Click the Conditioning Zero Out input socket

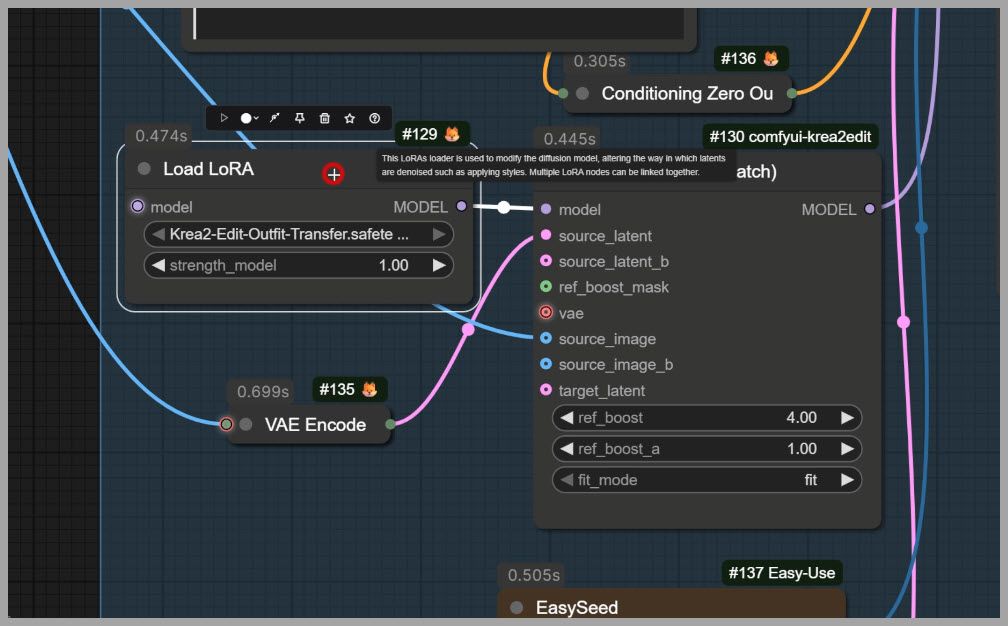tap(563, 94)
